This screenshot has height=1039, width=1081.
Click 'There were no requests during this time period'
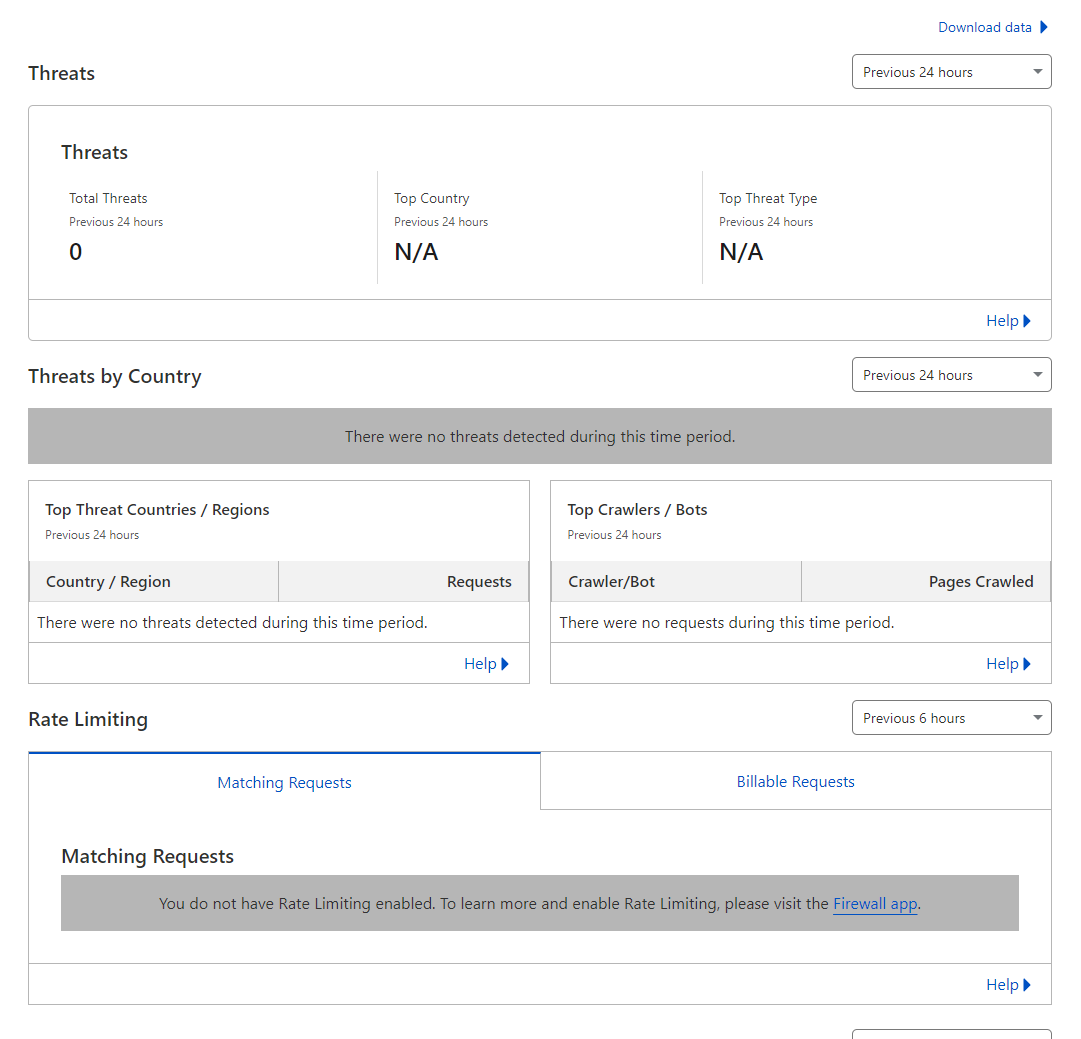tap(727, 623)
